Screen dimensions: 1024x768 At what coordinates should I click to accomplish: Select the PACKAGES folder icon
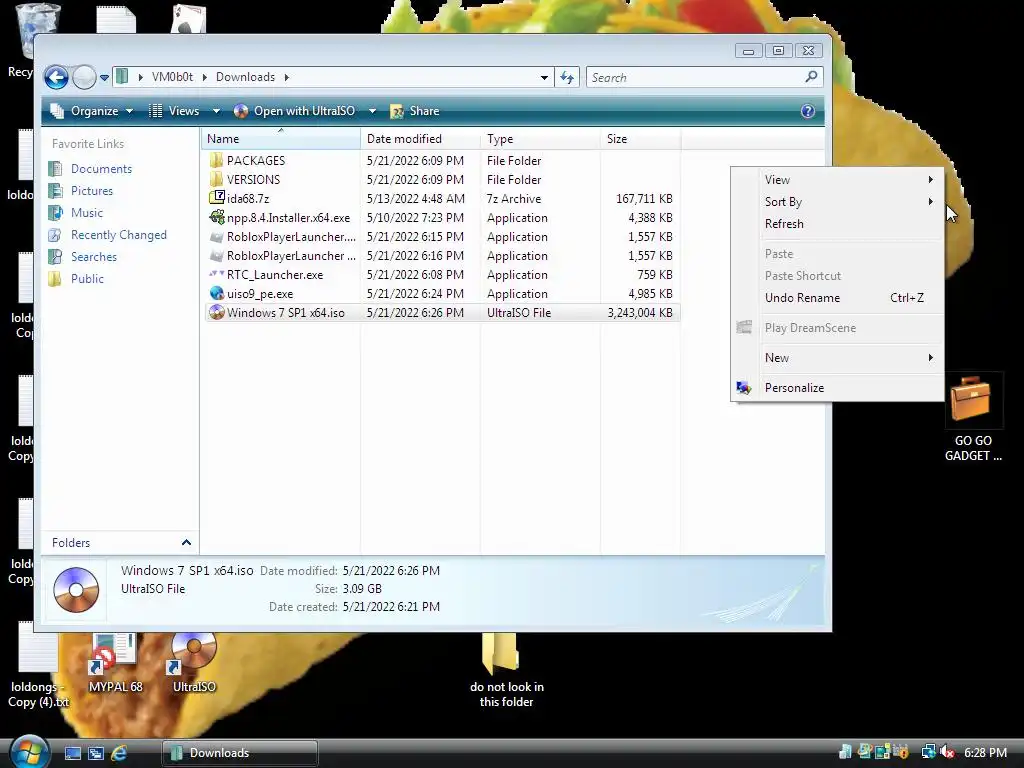216,161
